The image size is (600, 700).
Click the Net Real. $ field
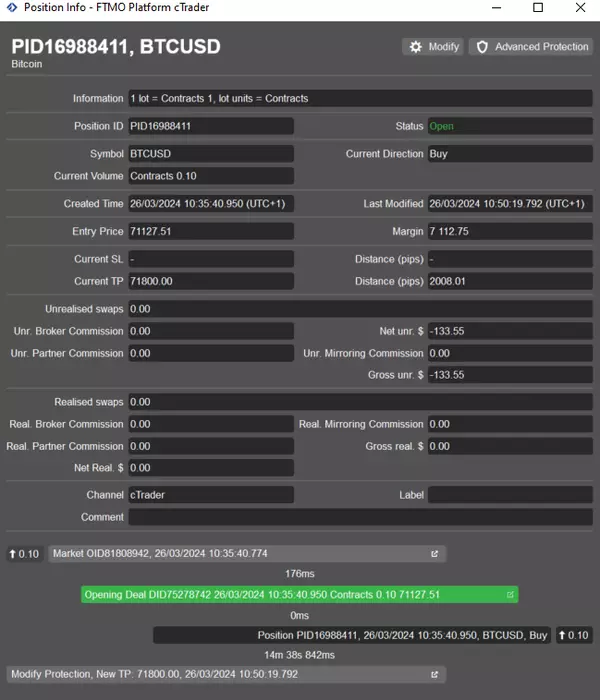(x=211, y=468)
